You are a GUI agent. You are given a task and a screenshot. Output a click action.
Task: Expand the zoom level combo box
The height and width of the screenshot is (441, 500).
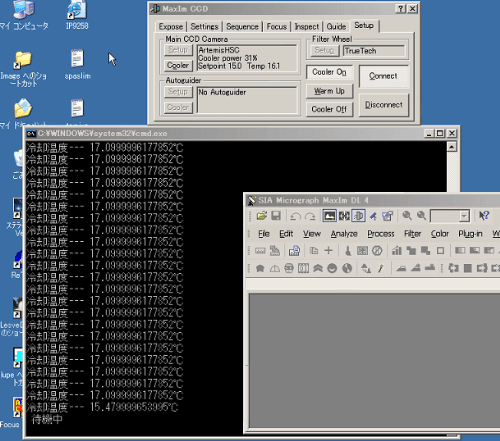click(x=464, y=216)
